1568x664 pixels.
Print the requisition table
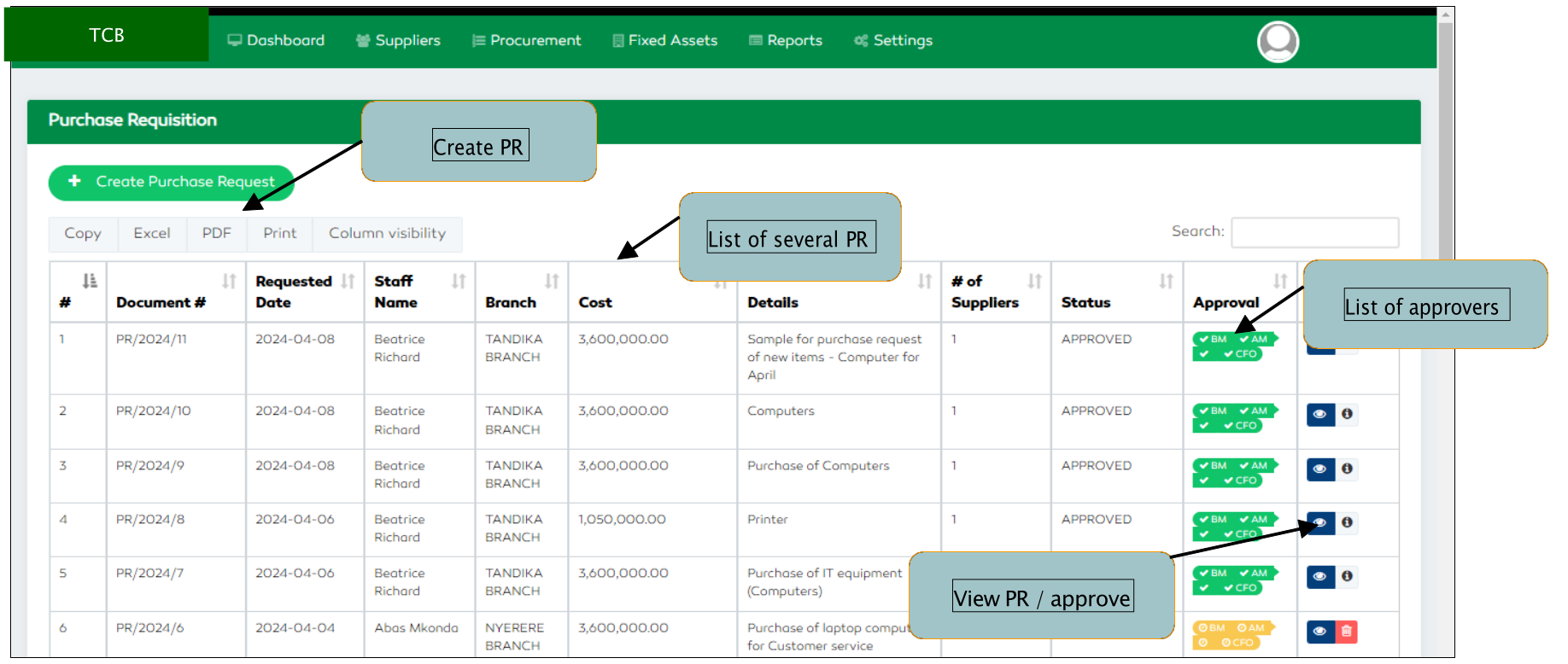pyautogui.click(x=280, y=233)
